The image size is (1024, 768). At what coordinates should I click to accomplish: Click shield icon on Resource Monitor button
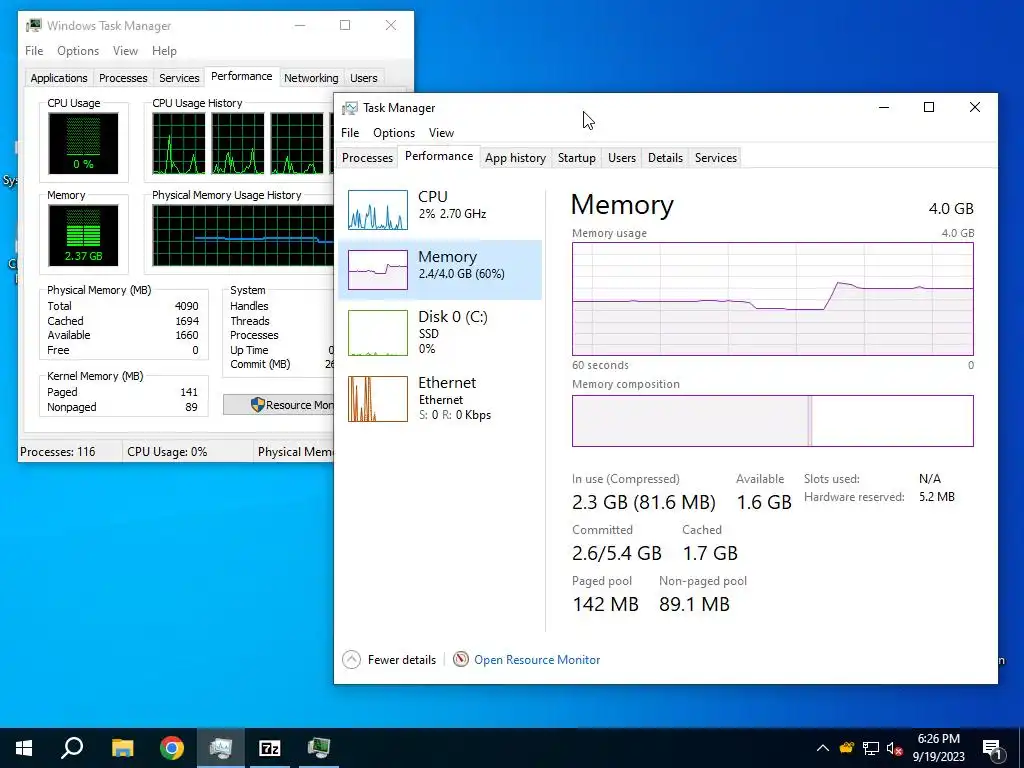pos(257,405)
